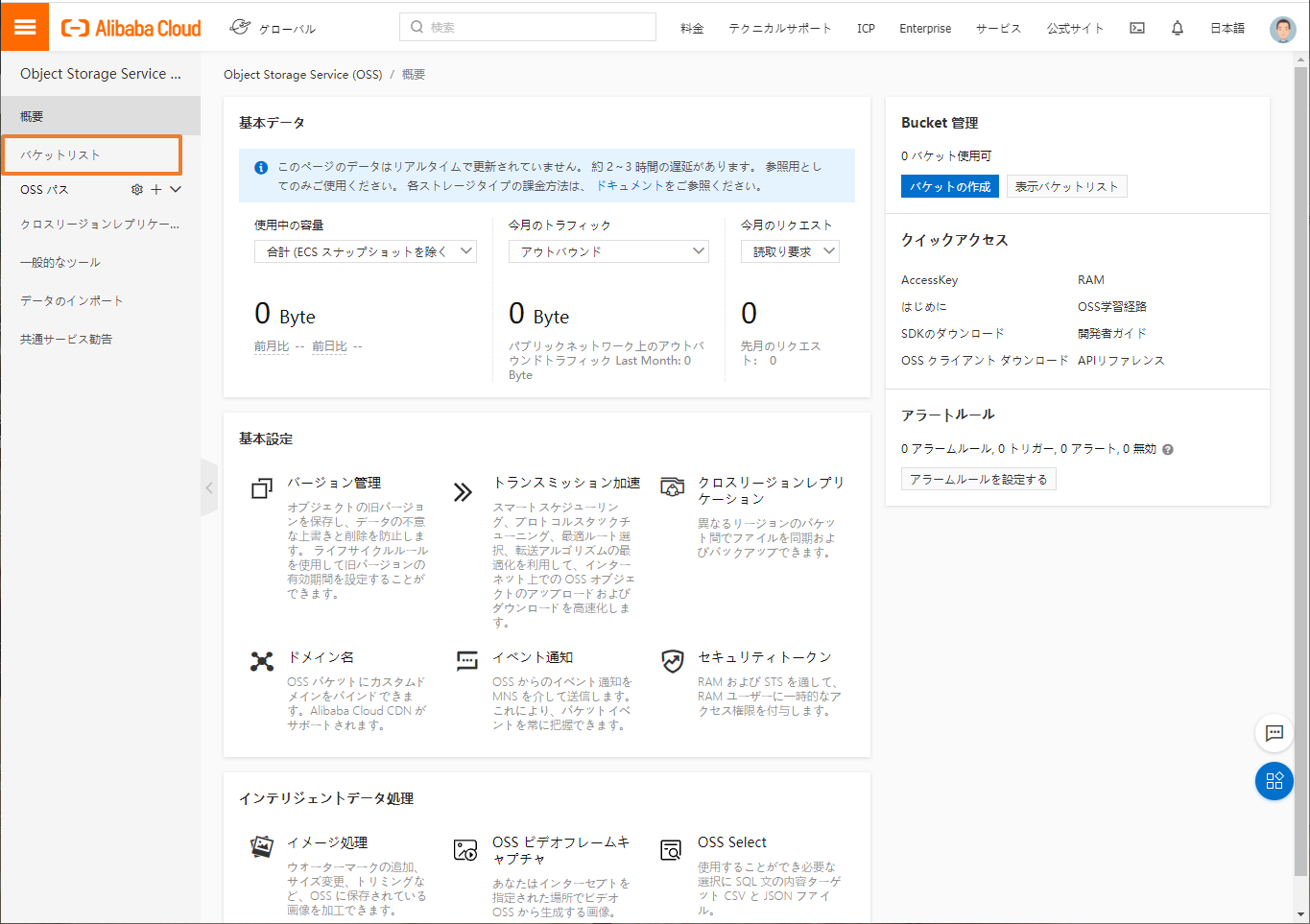Click 表示バケットリスト button
The height and width of the screenshot is (924, 1310).
tap(1066, 186)
